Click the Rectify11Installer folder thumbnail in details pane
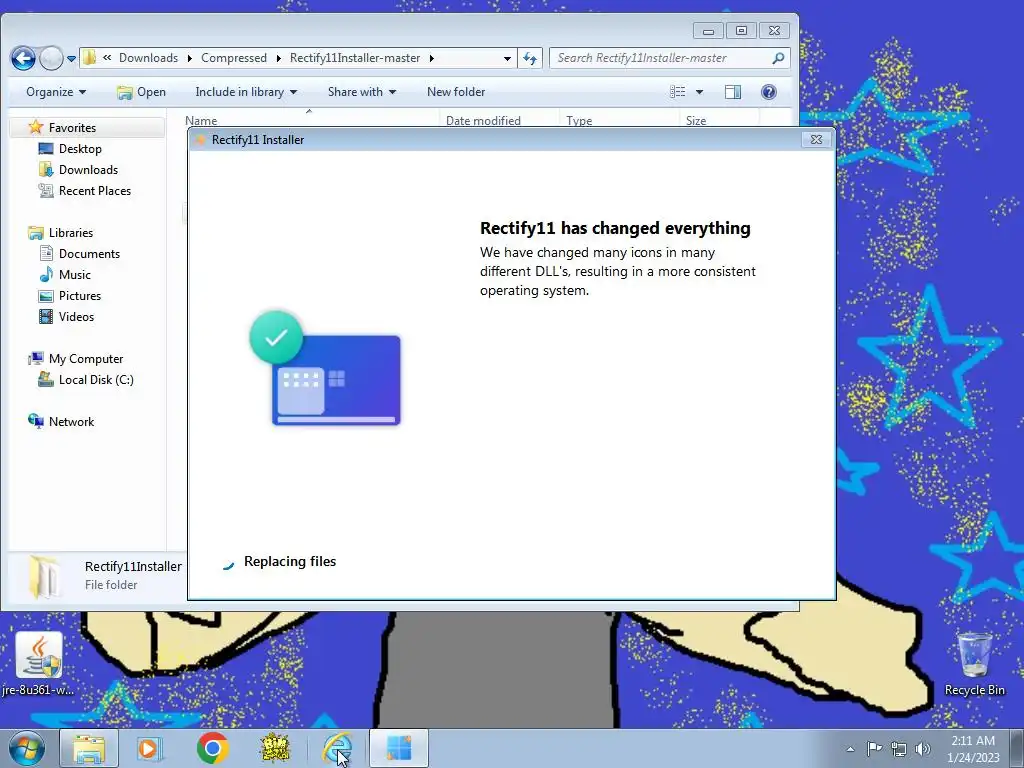Screen dimensions: 1024x768 (x=44, y=577)
